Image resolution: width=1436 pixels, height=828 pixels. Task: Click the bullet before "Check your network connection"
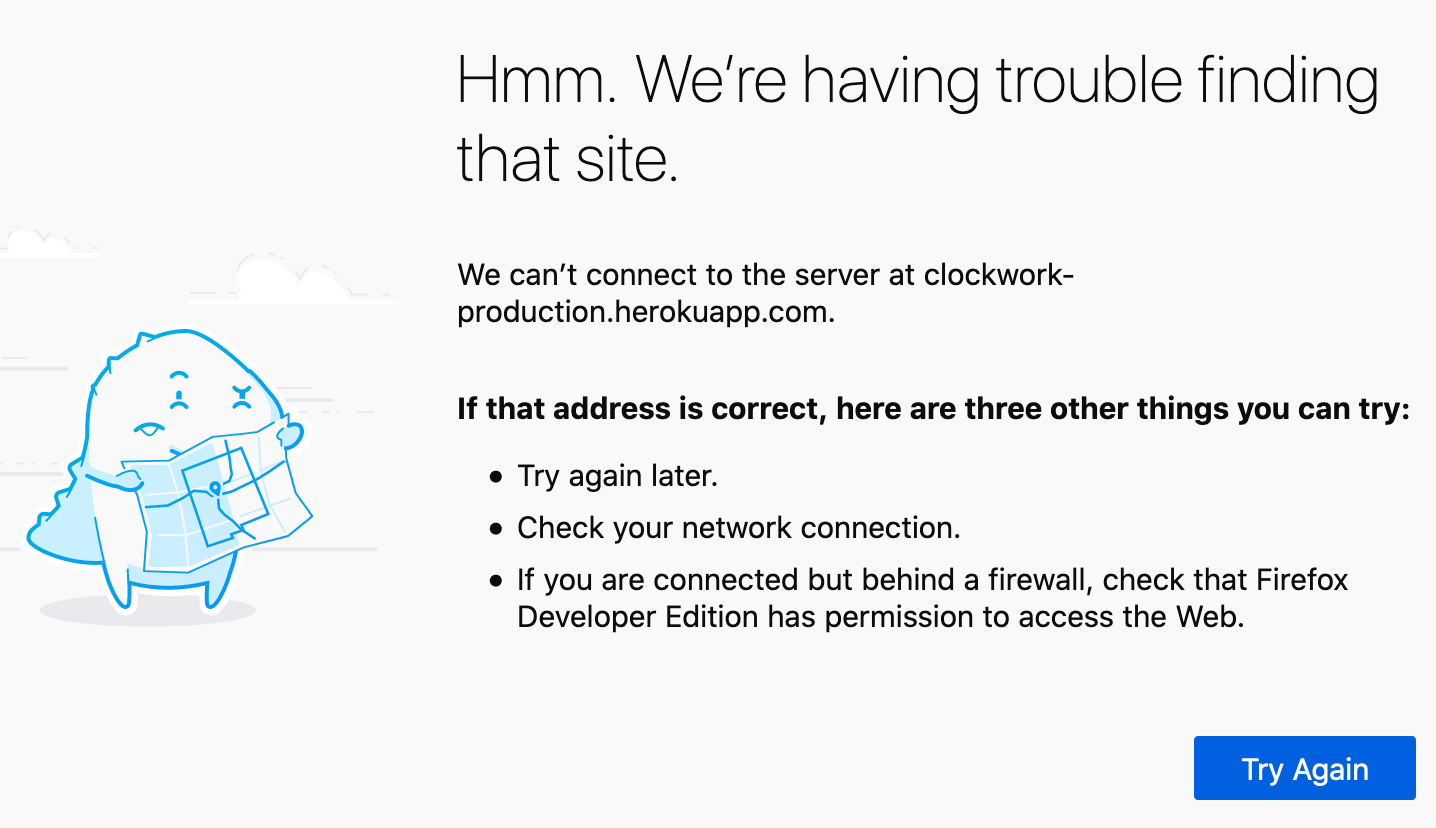[496, 529]
